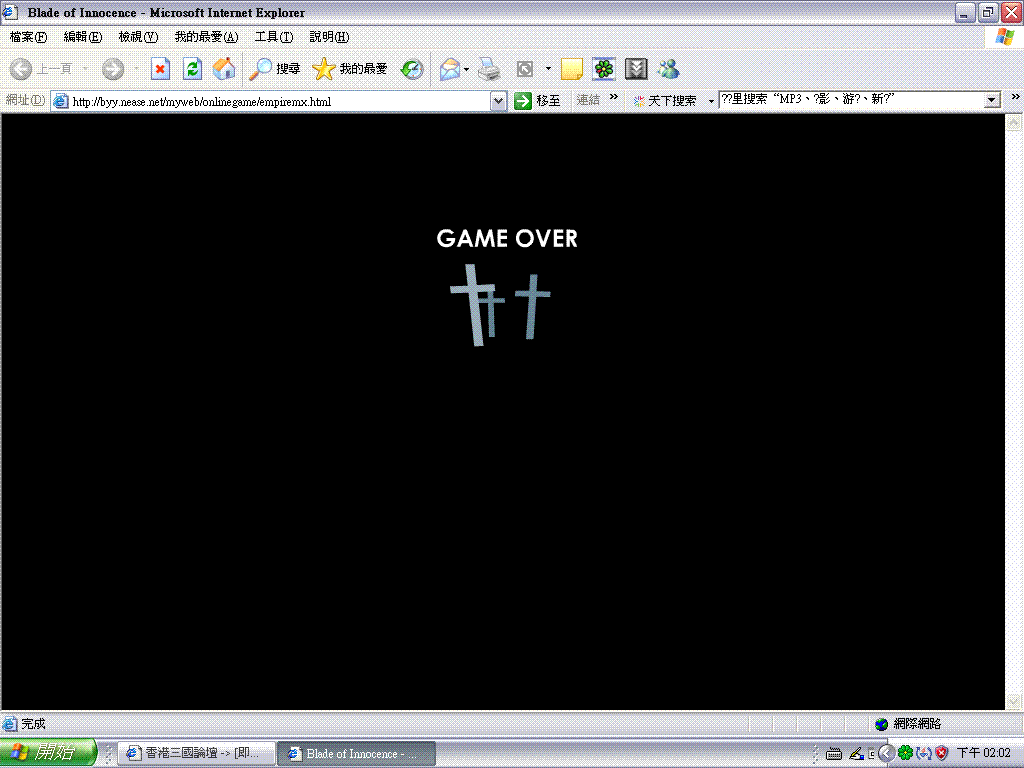Screen dimensions: 1024x768
Task: Click the ICQ flower toolbar icon
Action: coord(604,69)
